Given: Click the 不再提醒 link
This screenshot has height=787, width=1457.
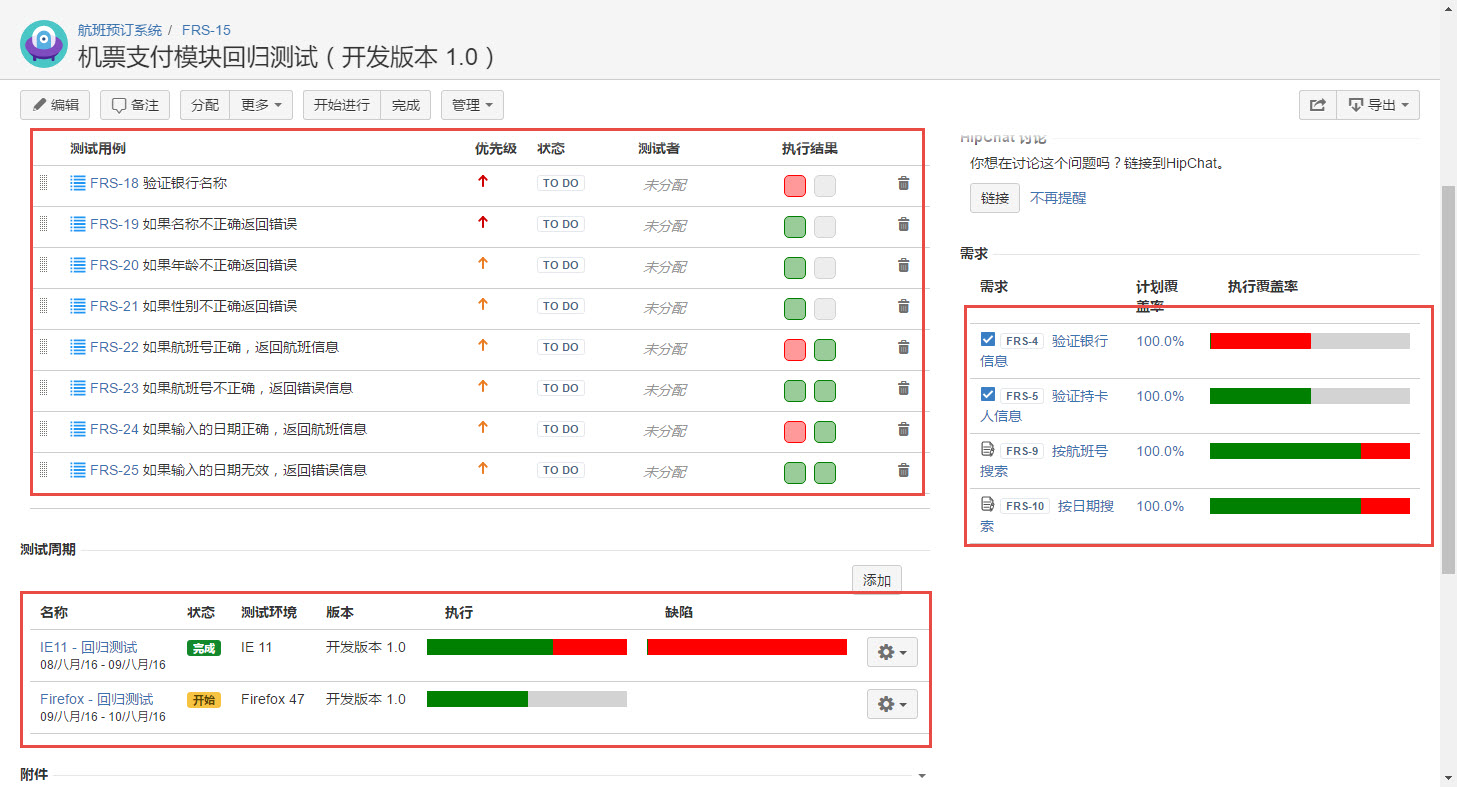Looking at the screenshot, I should tap(1058, 198).
